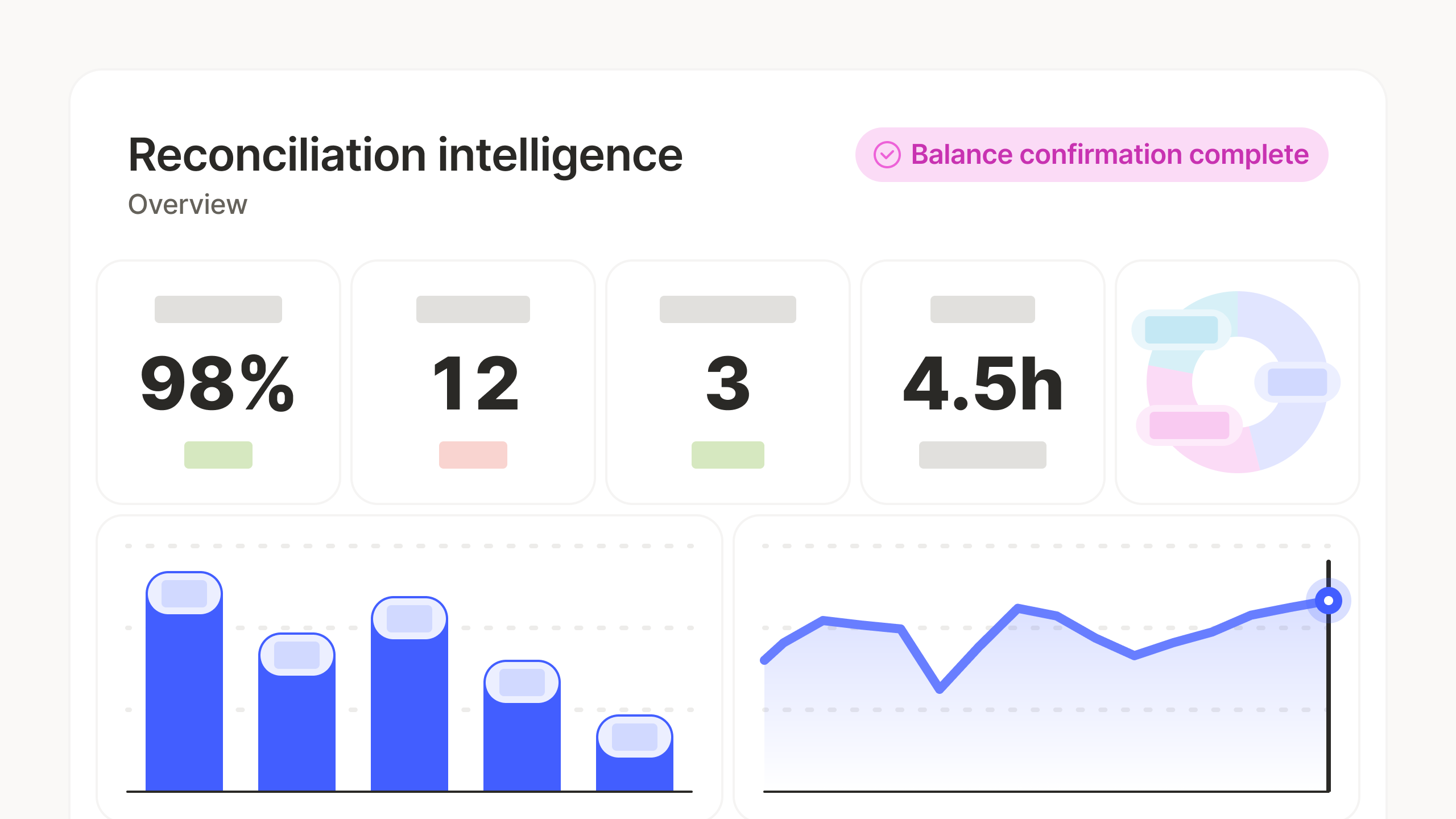
Task: Click the Reconciliation intelligence title
Action: click(x=406, y=156)
